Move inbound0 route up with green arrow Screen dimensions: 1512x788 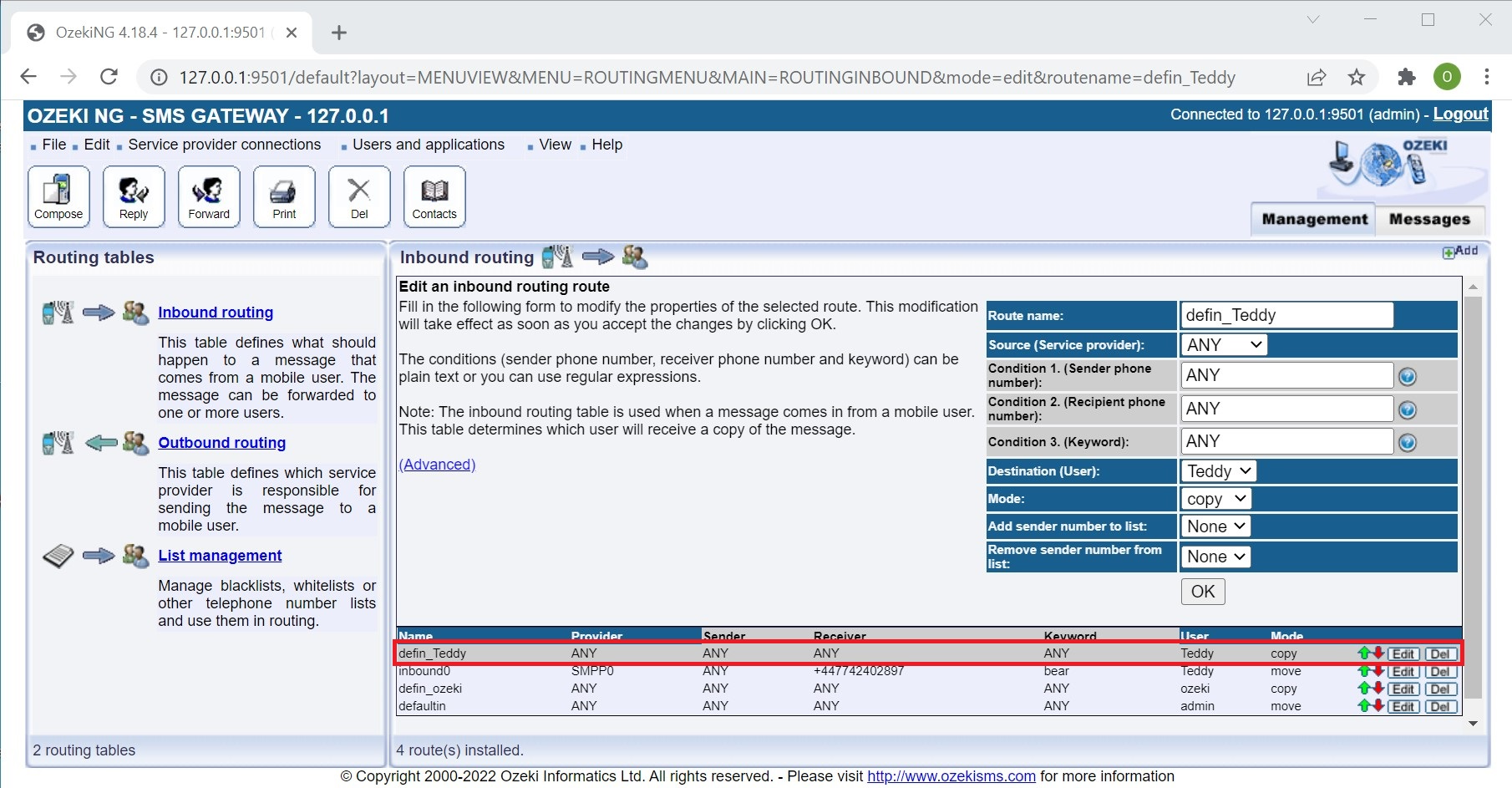pyautogui.click(x=1364, y=671)
